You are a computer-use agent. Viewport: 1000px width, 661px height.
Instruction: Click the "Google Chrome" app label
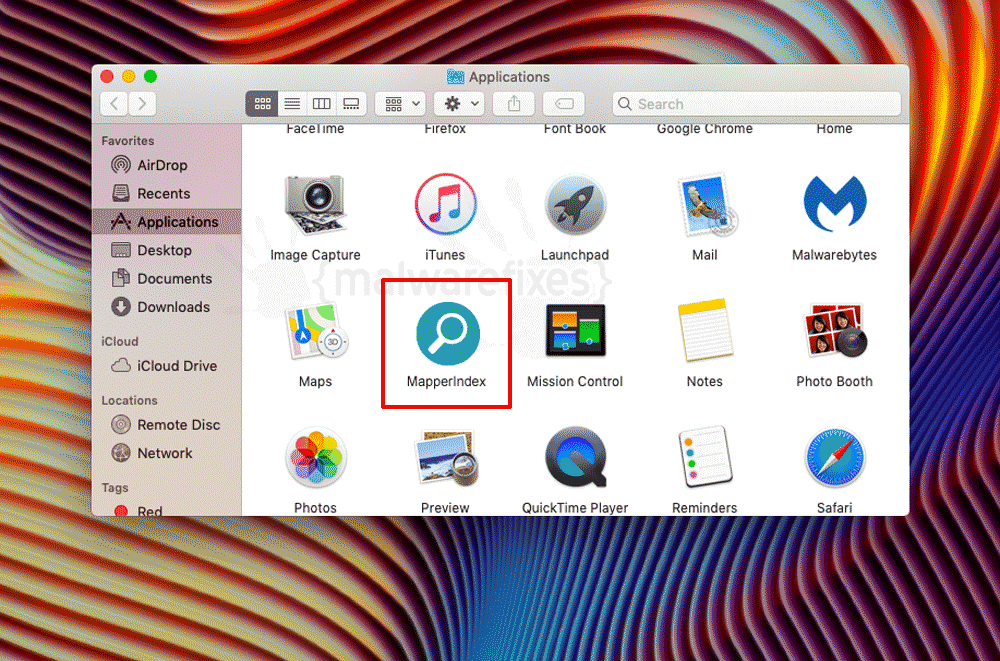705,128
